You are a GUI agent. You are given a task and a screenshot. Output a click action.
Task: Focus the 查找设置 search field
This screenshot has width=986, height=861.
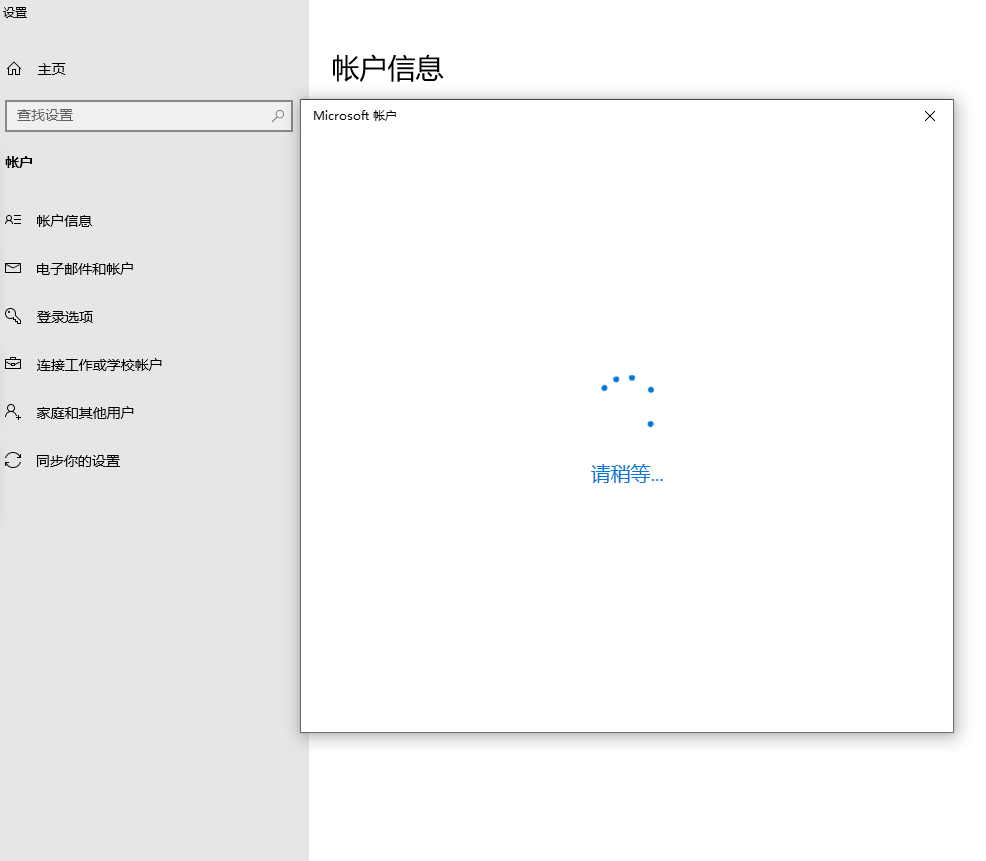[x=149, y=116]
